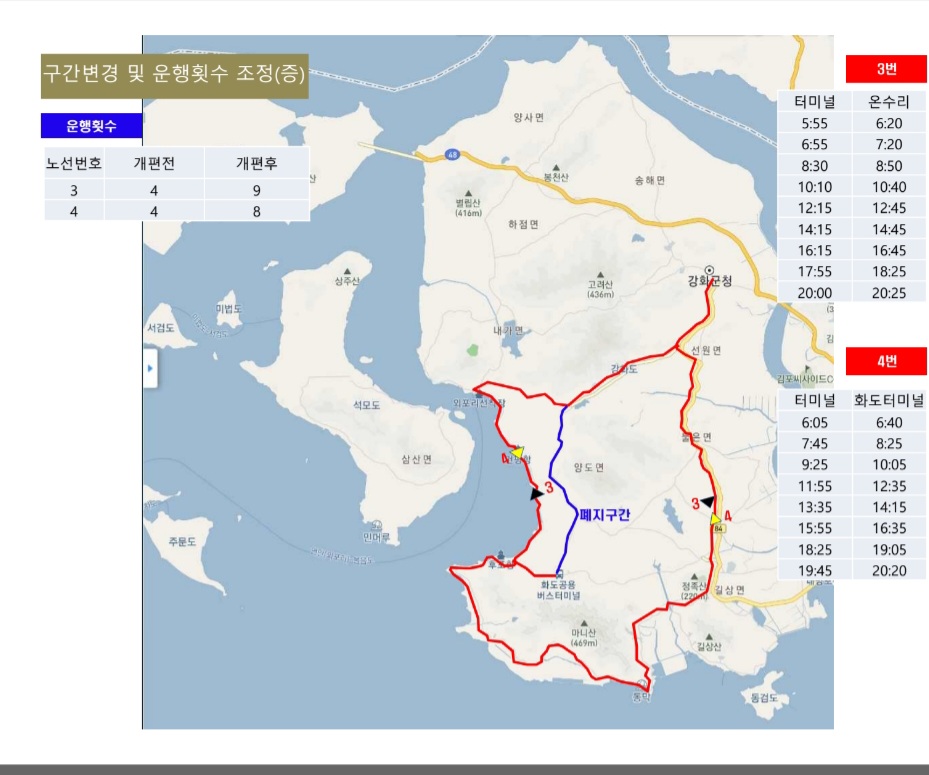This screenshot has width=929, height=775.
Task: Click the 20:20 time cell
Action: pos(889,571)
